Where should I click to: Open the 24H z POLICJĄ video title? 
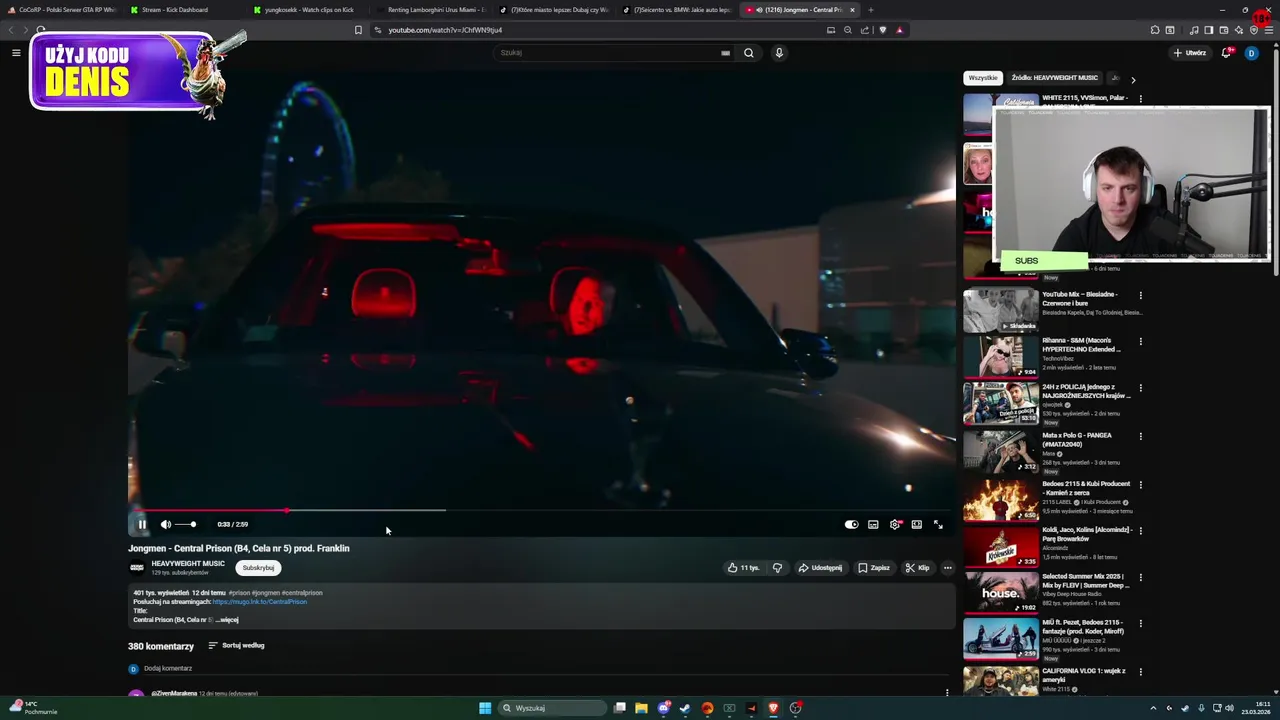point(1085,391)
